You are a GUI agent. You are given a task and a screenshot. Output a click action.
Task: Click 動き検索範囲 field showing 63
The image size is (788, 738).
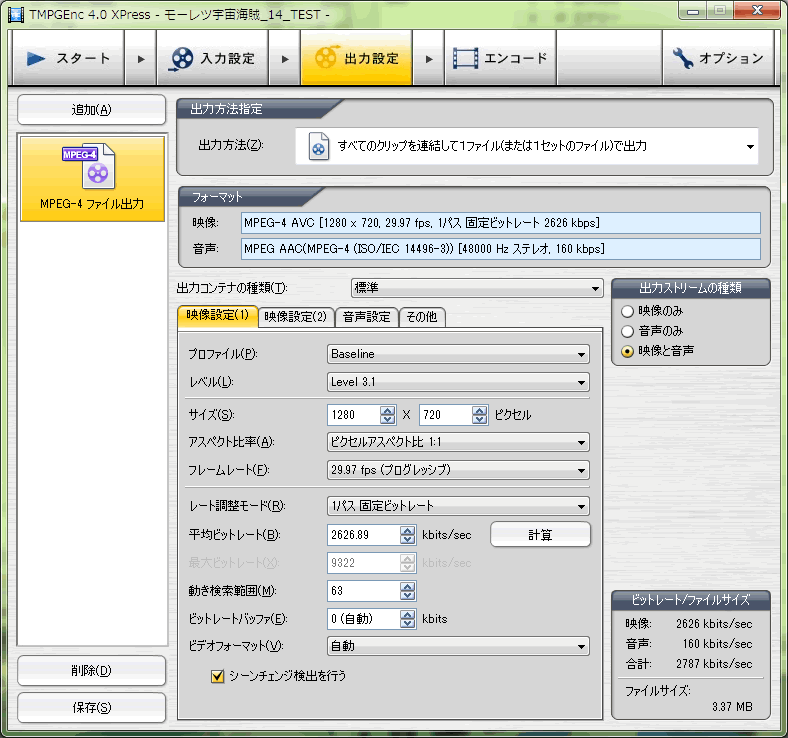pos(364,591)
